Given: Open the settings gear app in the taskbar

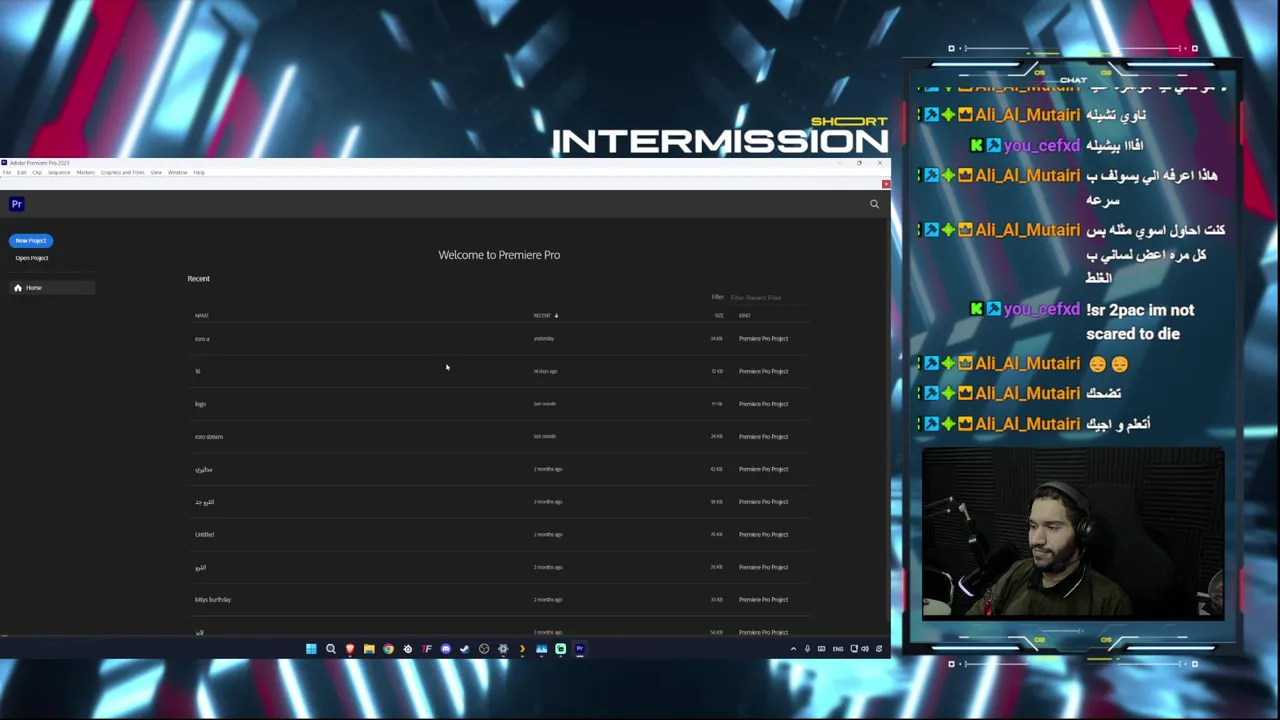Looking at the screenshot, I should [x=503, y=649].
